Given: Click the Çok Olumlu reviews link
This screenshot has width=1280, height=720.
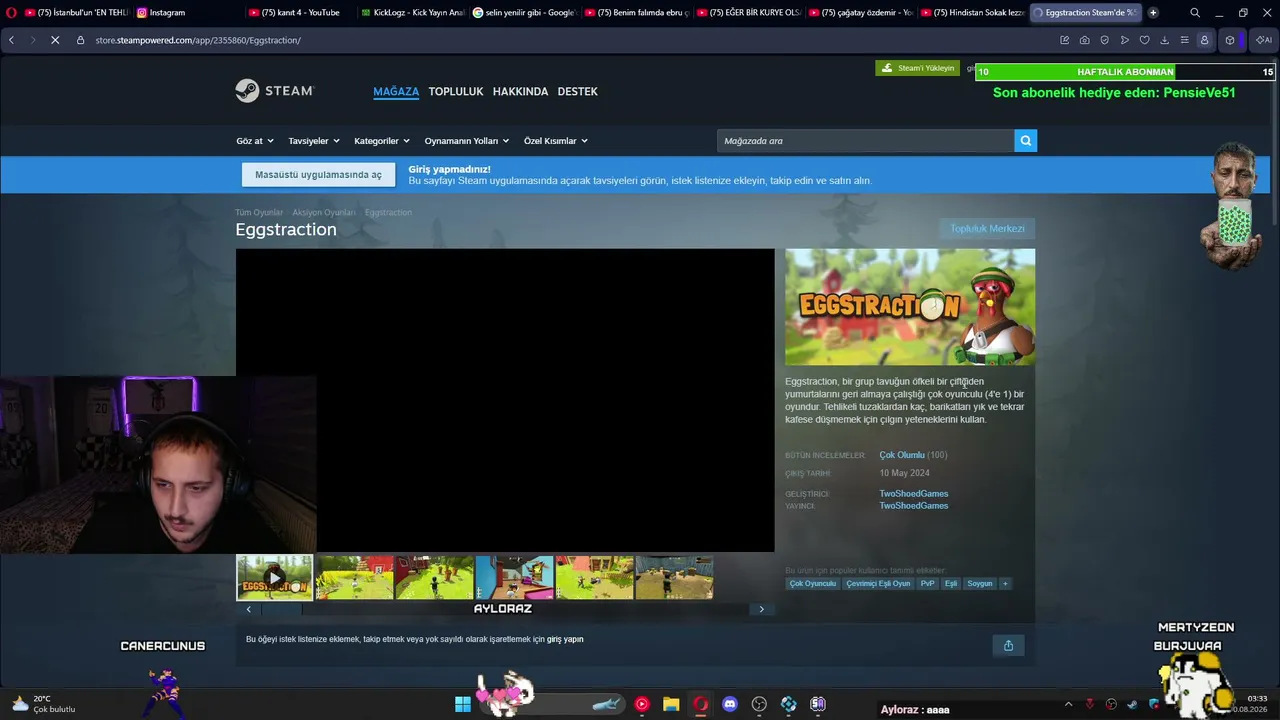Looking at the screenshot, I should pyautogui.click(x=902, y=455).
